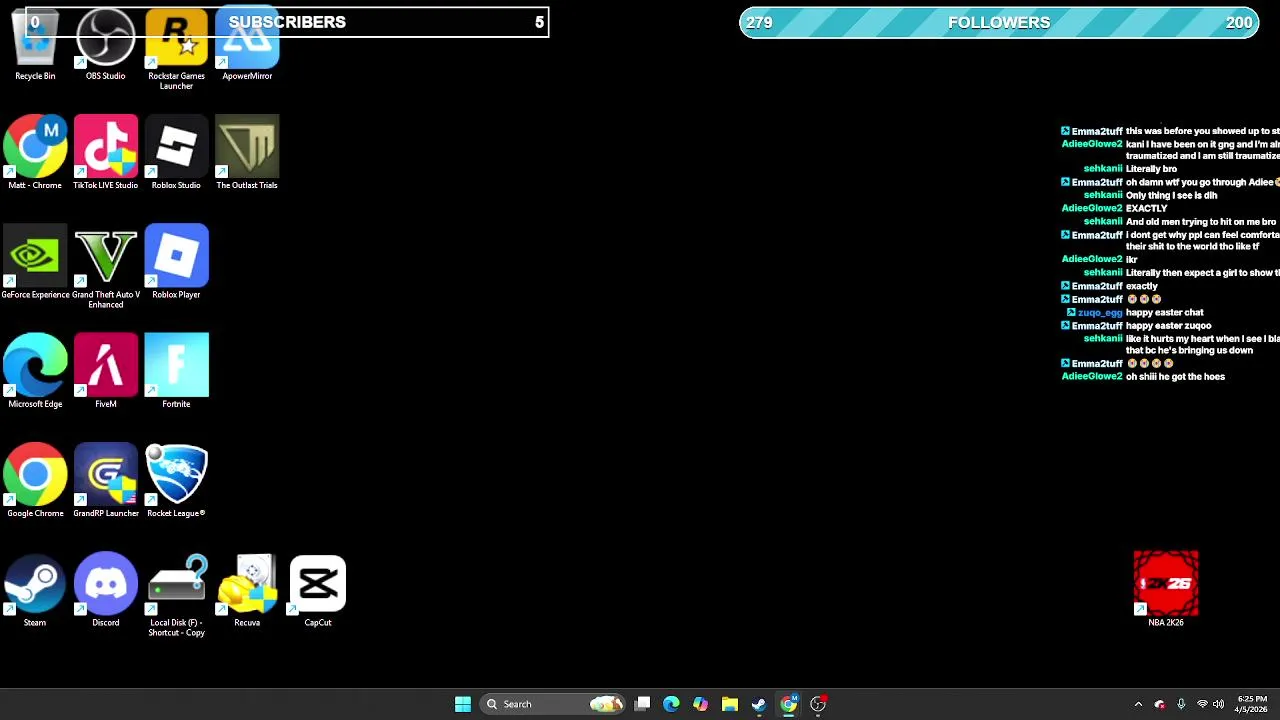1280x720 pixels.
Task: Click the chat message "happy easter chat"
Action: coord(1164,312)
